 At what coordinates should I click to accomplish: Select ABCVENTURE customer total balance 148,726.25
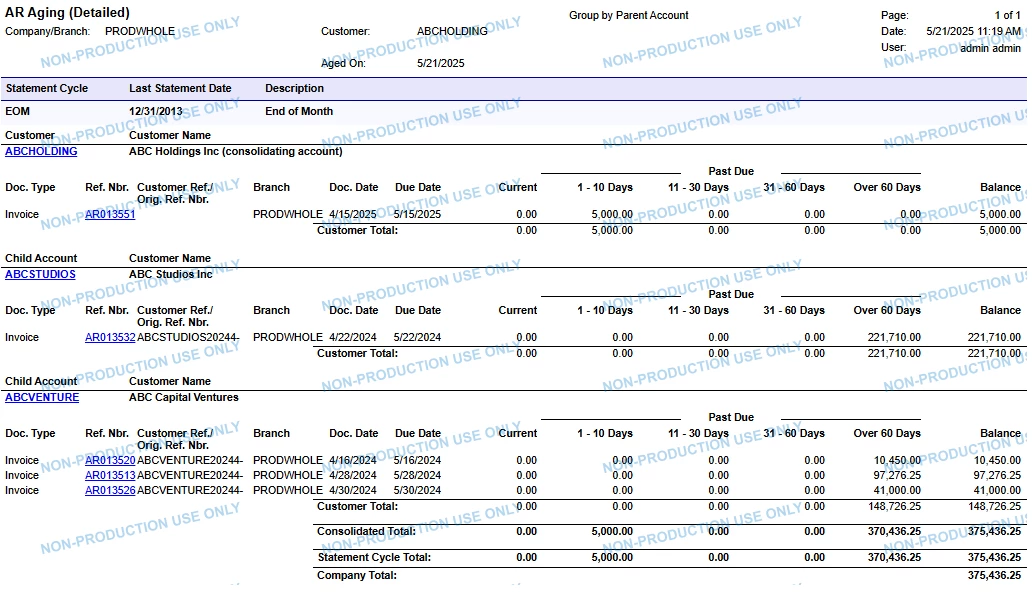(x=994, y=507)
